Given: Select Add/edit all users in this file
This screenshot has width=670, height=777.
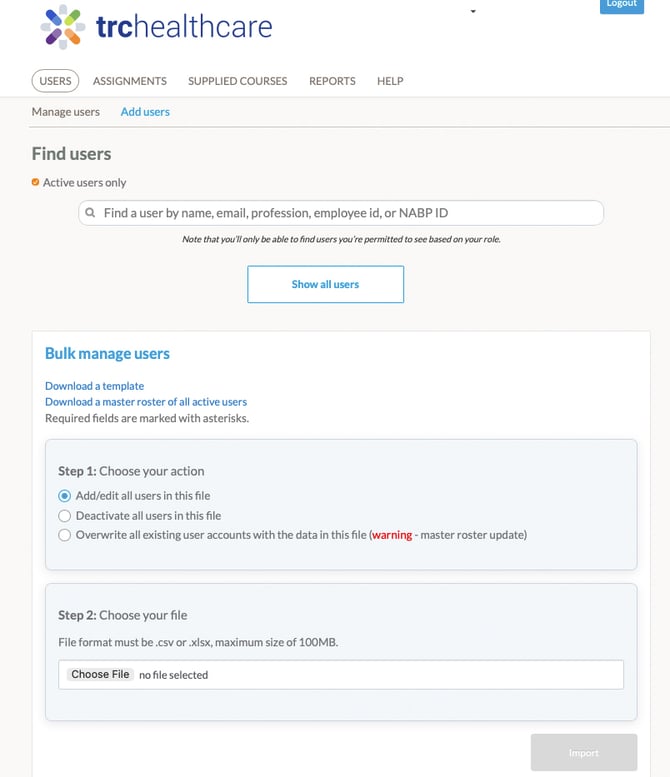Looking at the screenshot, I should click(x=64, y=496).
